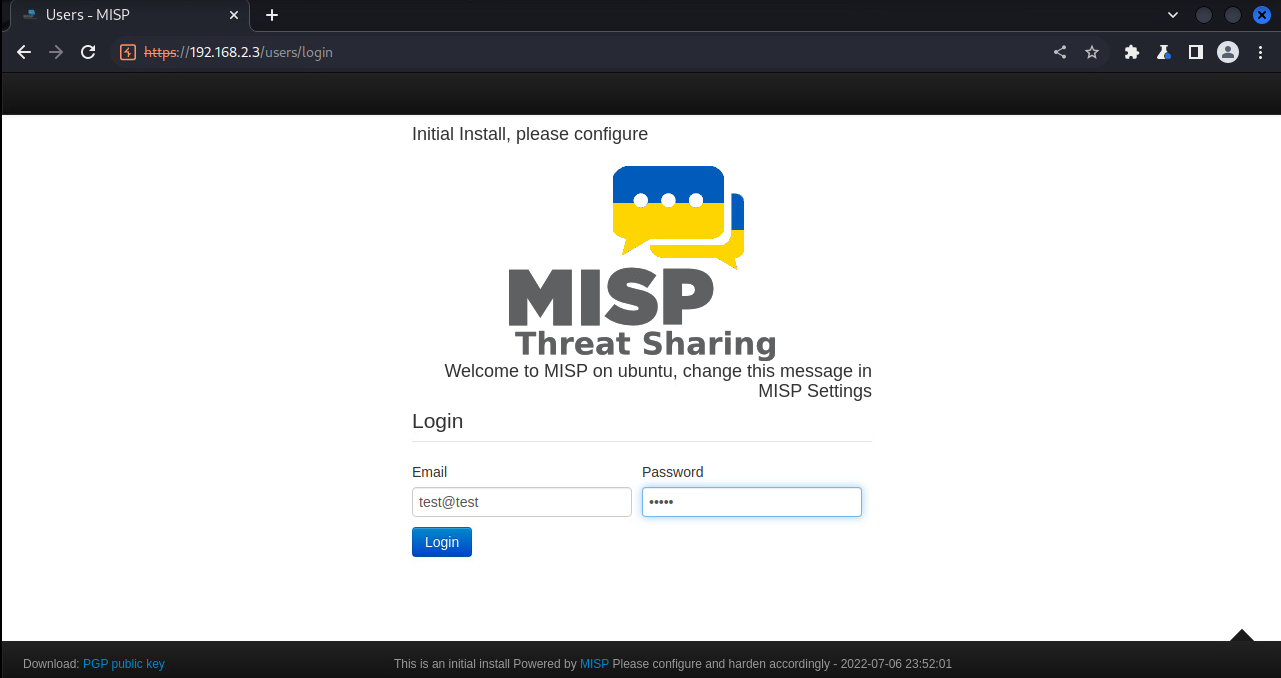This screenshot has width=1281, height=678.
Task: Toggle the browser side panel
Action: coord(1195,52)
